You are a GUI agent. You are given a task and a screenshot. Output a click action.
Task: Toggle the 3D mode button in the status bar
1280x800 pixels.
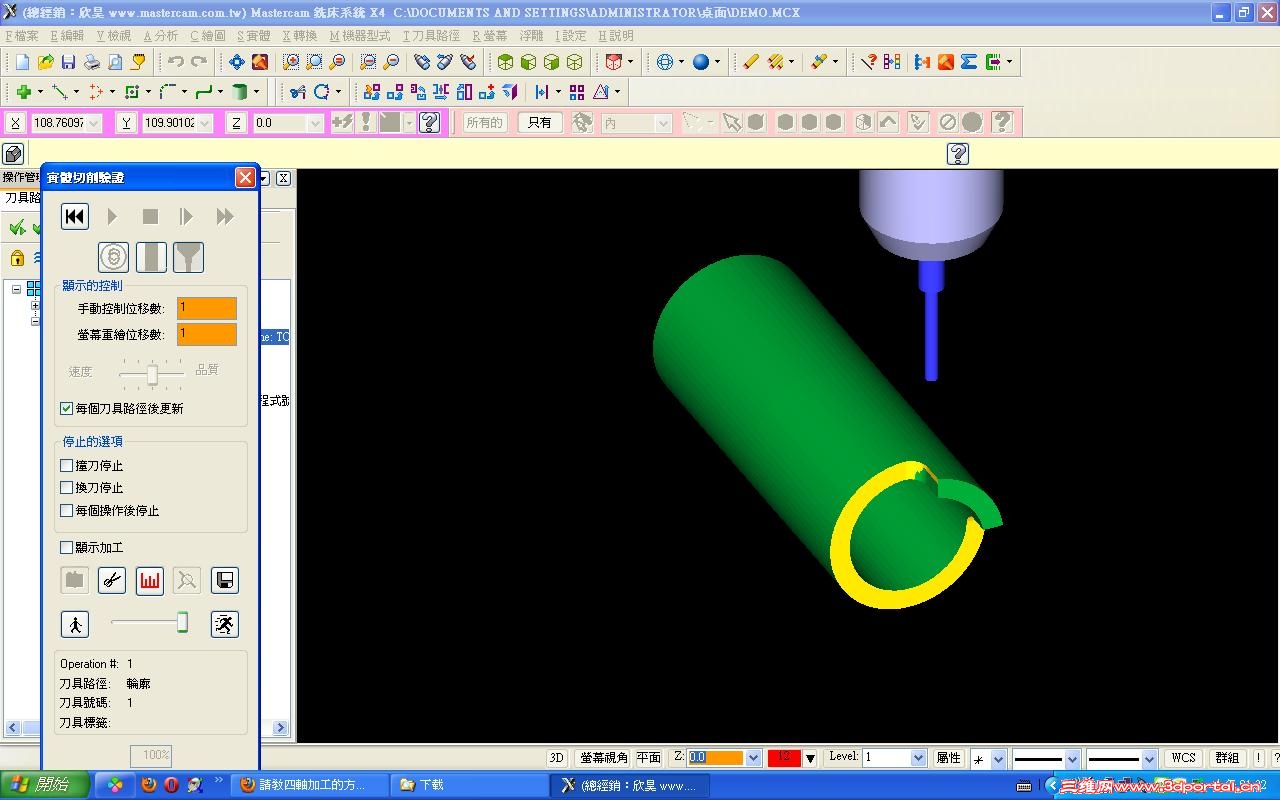(557, 758)
